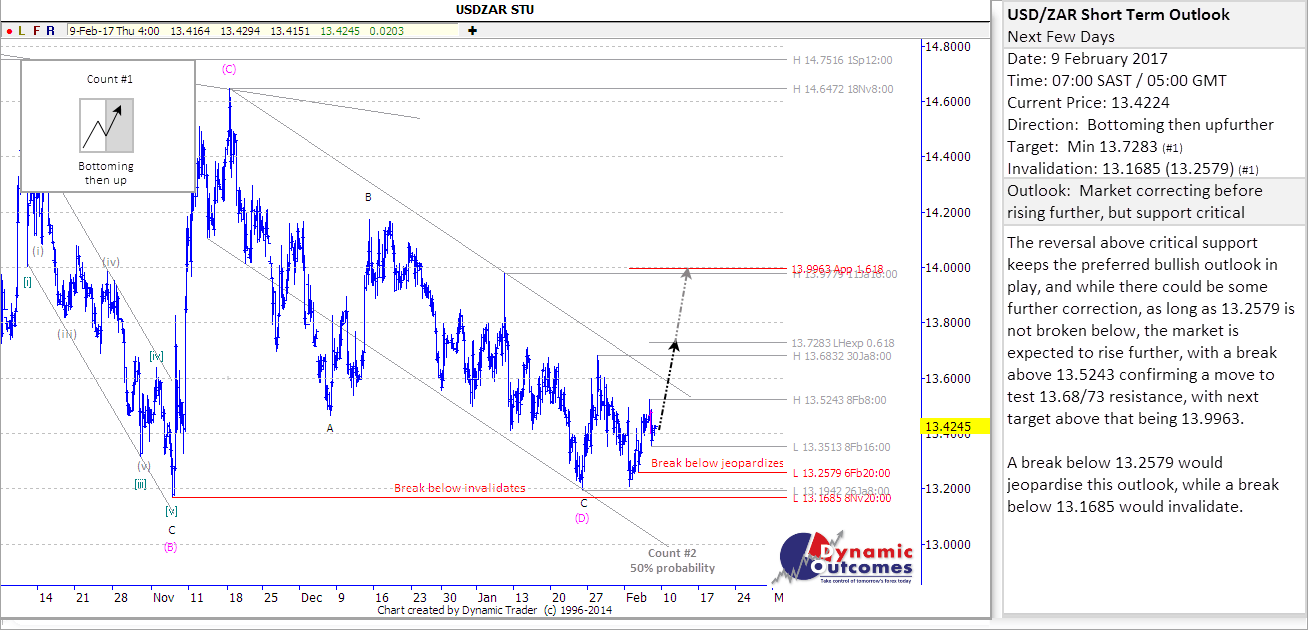Click the Jan date axis label

[486, 597]
